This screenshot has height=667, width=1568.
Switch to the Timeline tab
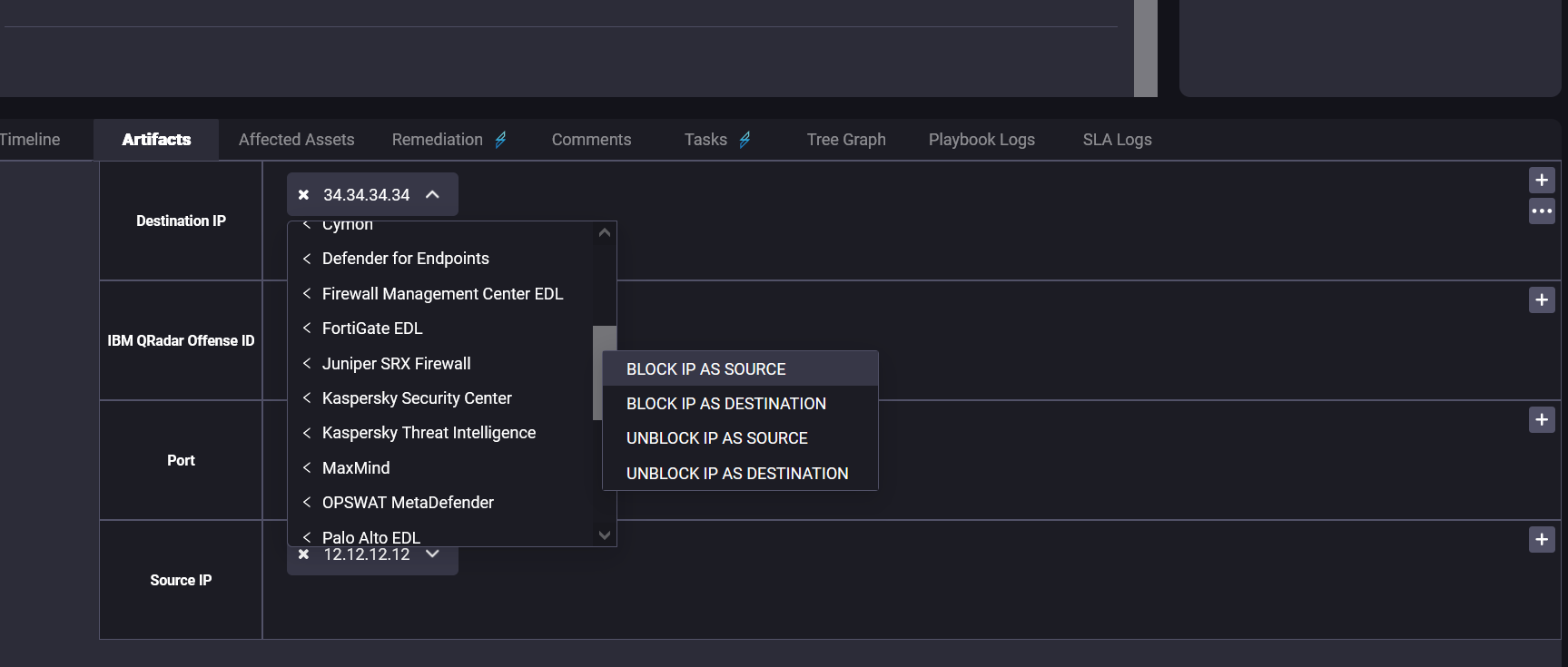(30, 140)
